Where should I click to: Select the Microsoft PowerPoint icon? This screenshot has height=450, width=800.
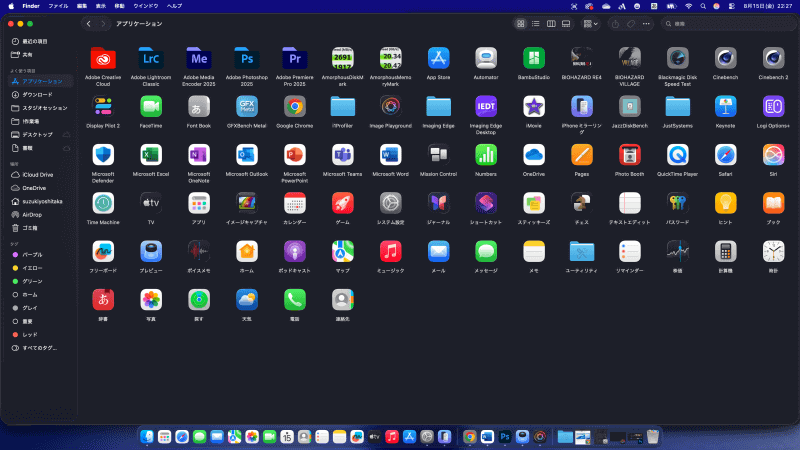(x=295, y=155)
